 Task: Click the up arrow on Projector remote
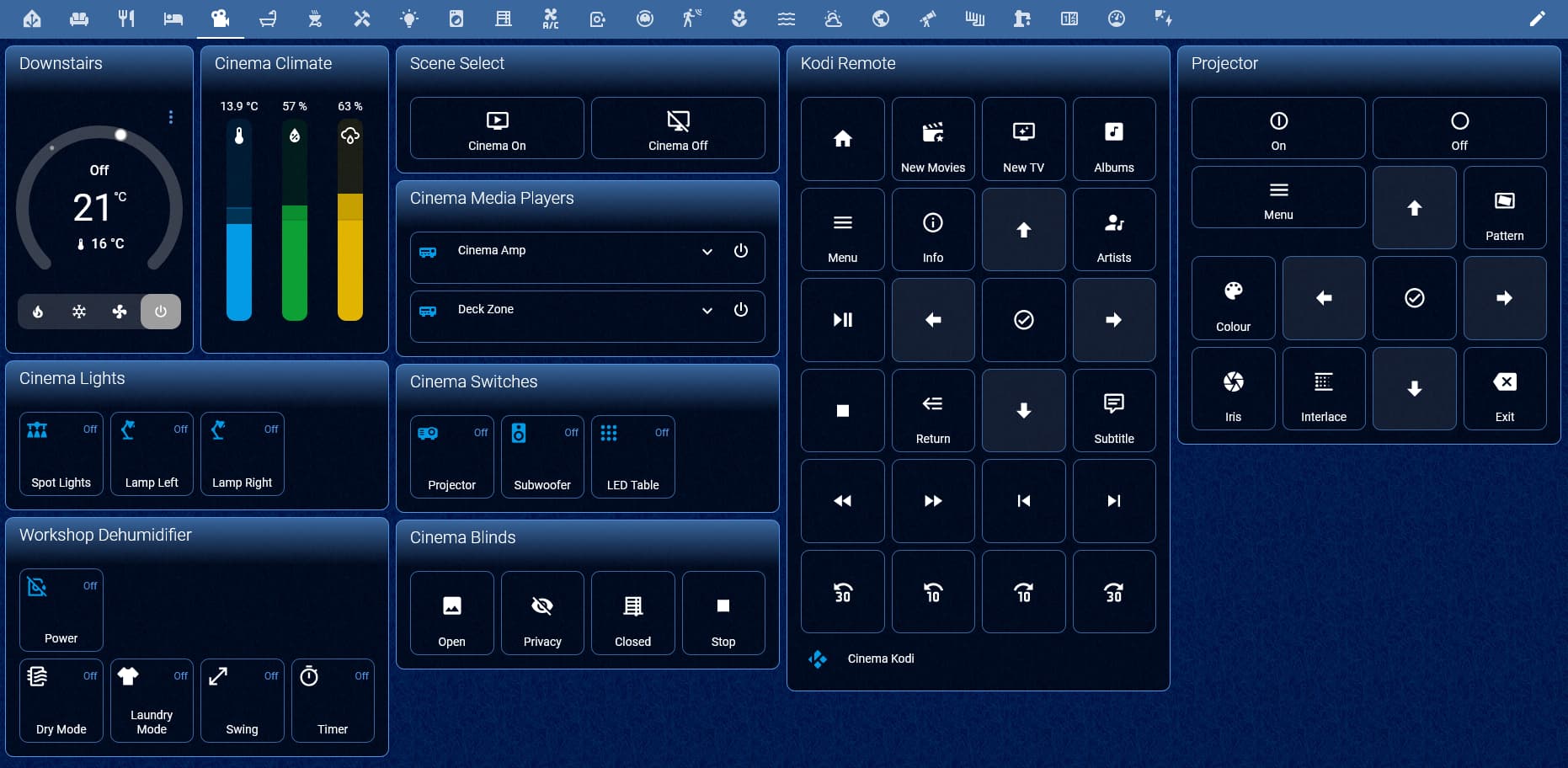pyautogui.click(x=1414, y=207)
